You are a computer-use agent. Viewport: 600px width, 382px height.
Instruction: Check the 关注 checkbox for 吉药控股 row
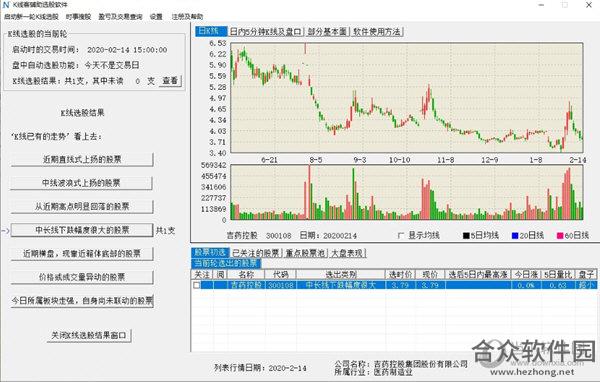(x=196, y=285)
